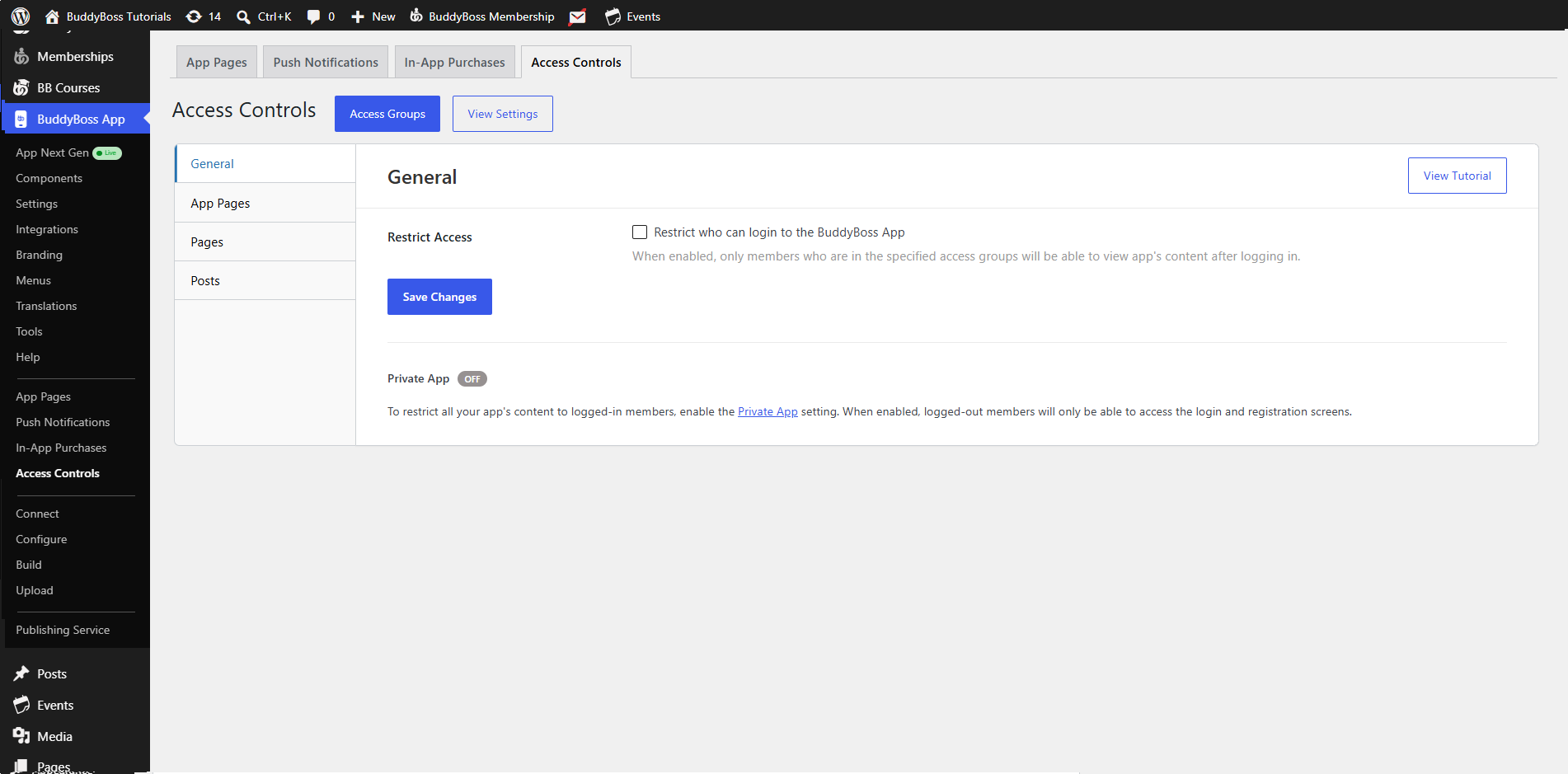Screen dimensions: 1568x774
Task: Open Integrations submenu item
Action: [47, 229]
